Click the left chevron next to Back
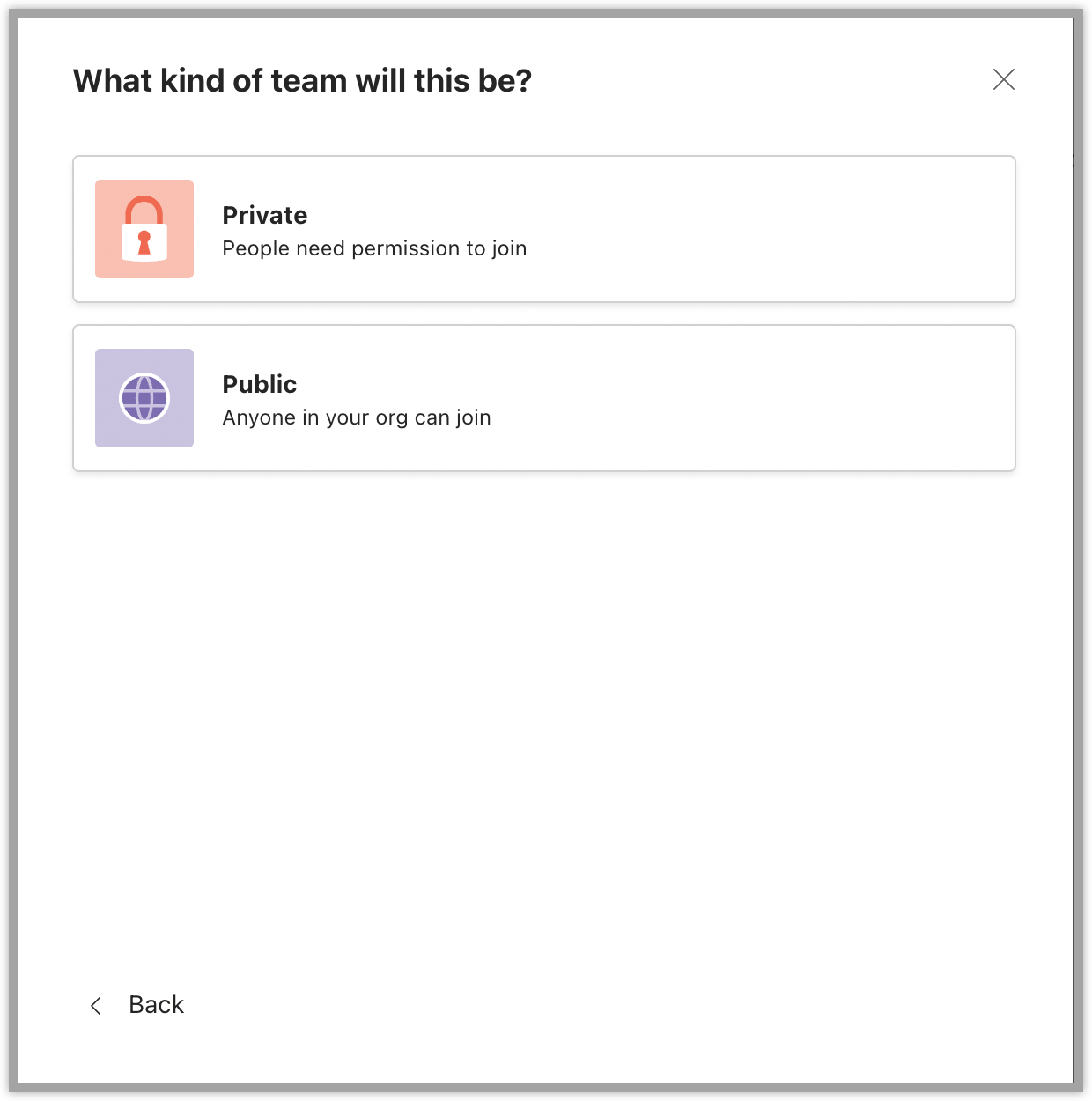 click(96, 1005)
